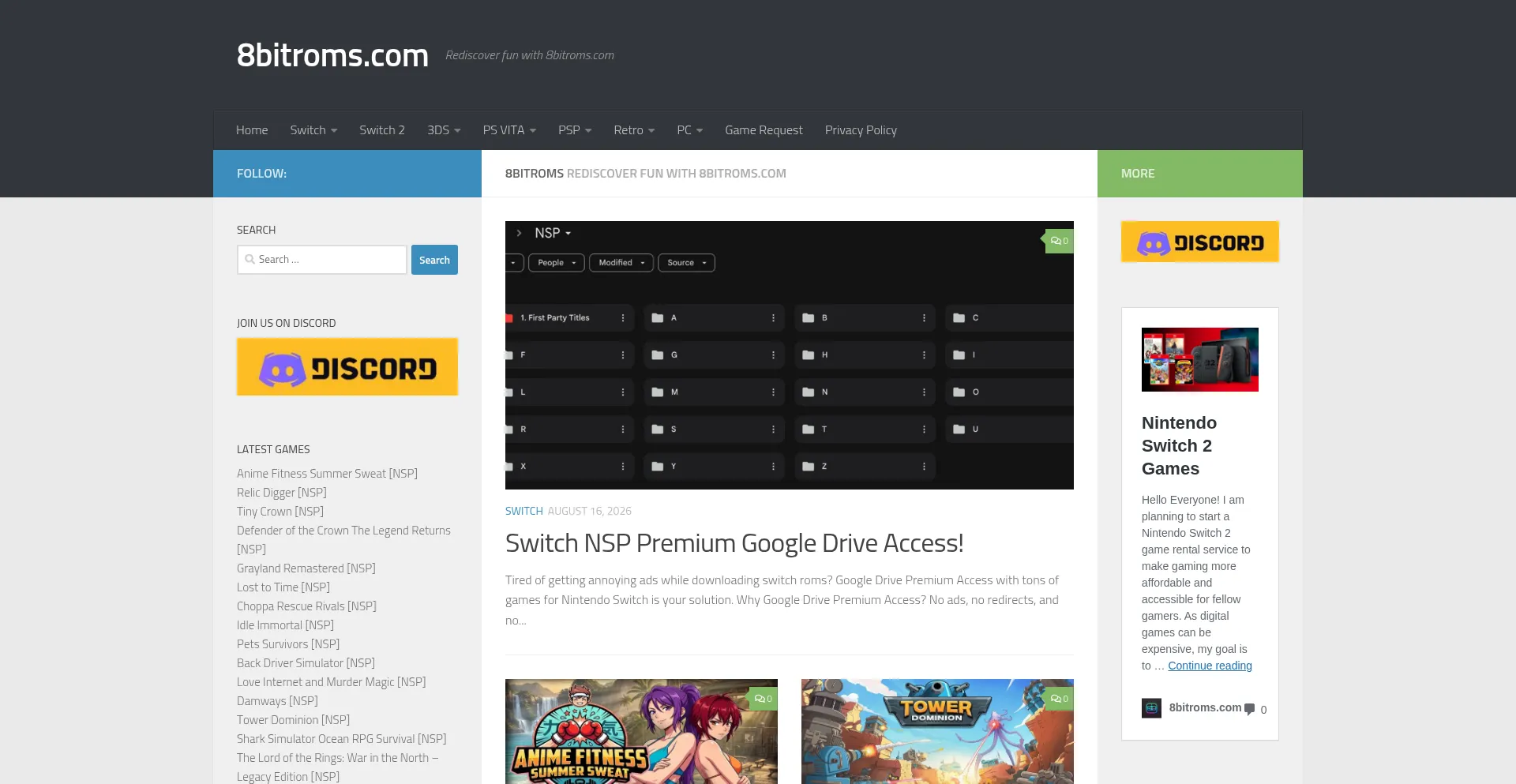Open Lost to Time [NSP] link
Screen dimensions: 1516x784
click(283, 587)
